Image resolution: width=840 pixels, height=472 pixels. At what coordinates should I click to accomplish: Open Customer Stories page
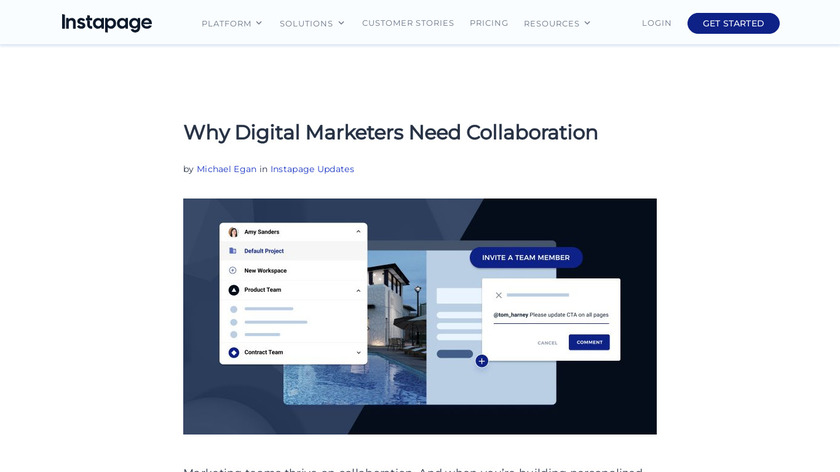tap(408, 23)
